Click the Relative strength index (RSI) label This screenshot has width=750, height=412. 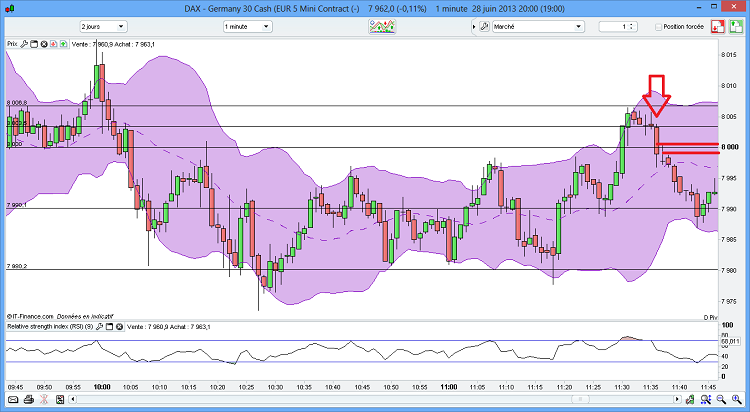coord(50,327)
